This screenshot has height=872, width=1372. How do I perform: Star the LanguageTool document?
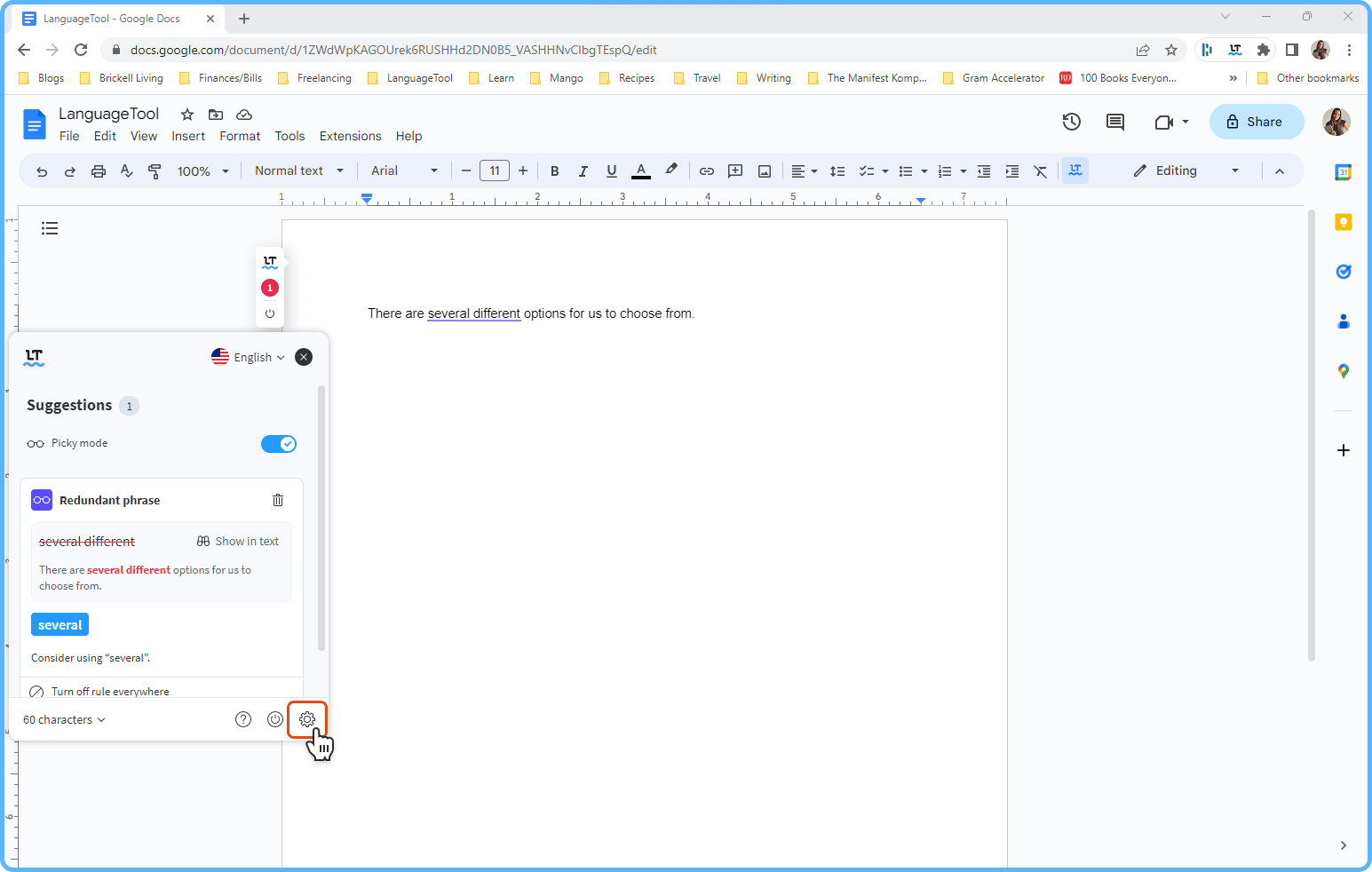coord(187,114)
